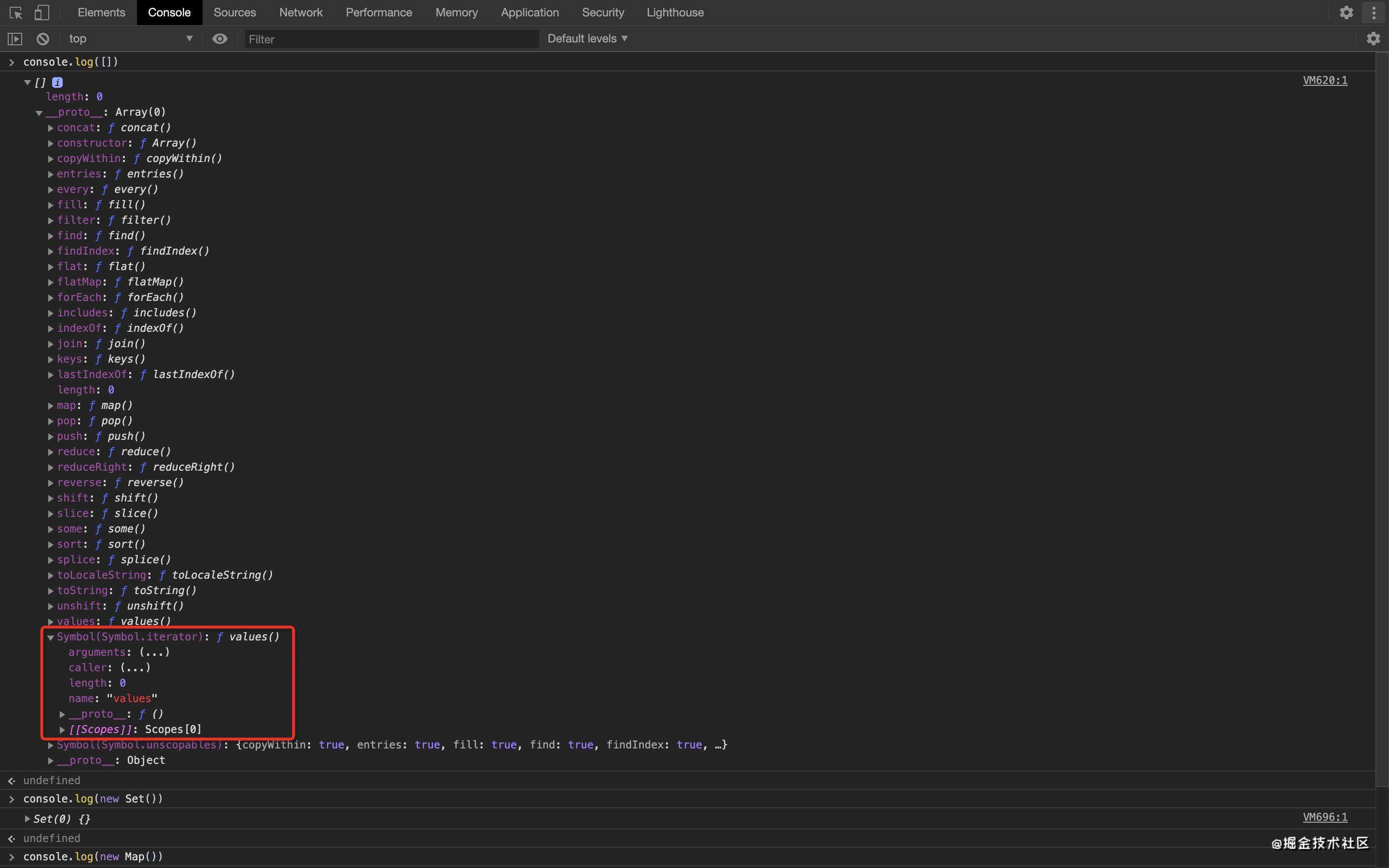
Task: Activate the inspect element picker icon
Action: (x=15, y=13)
